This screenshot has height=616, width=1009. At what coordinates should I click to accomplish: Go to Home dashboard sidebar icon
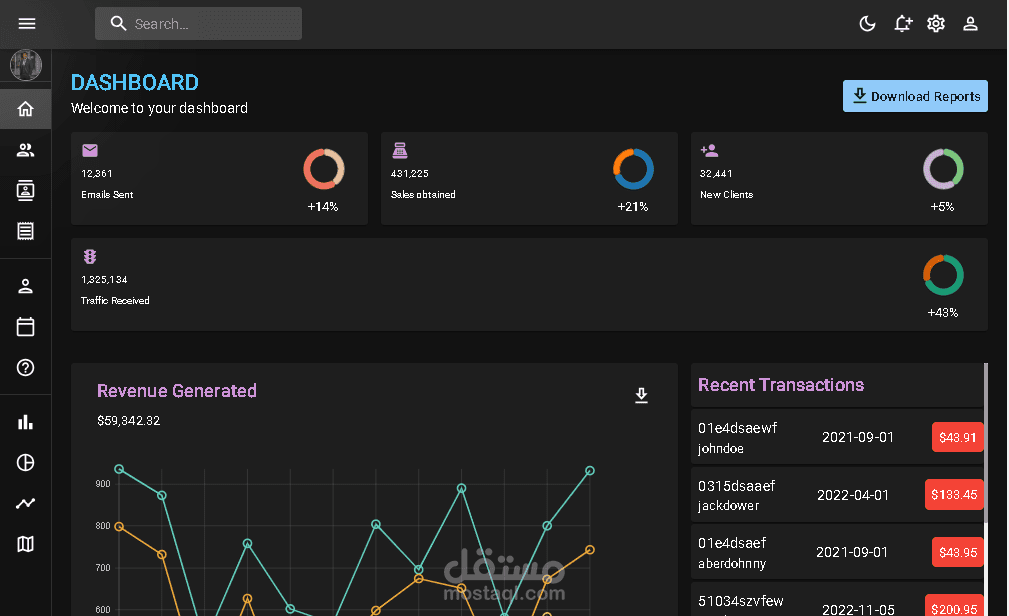(x=26, y=109)
